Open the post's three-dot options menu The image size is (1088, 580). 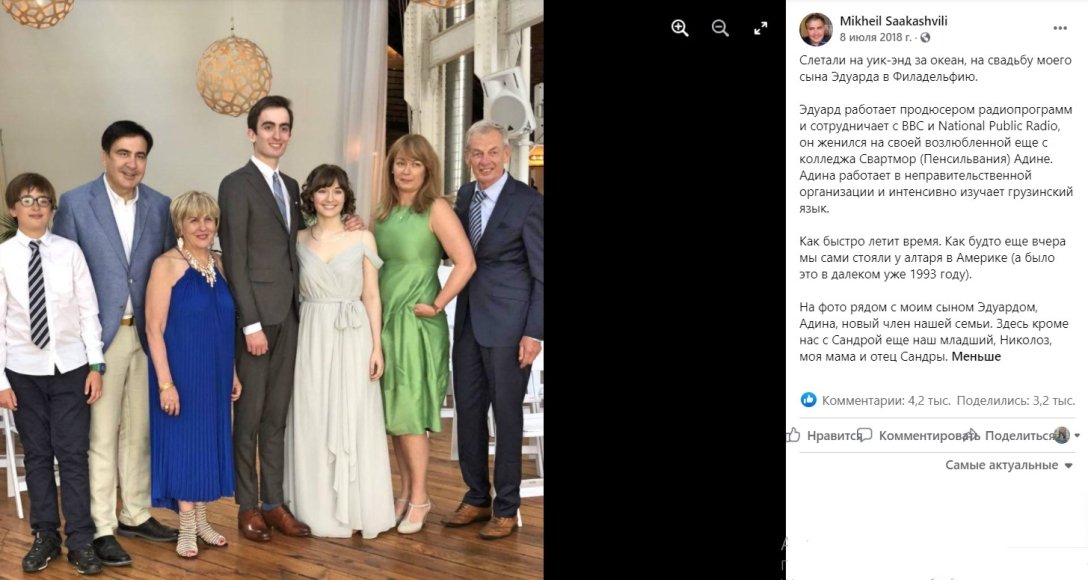(1060, 28)
